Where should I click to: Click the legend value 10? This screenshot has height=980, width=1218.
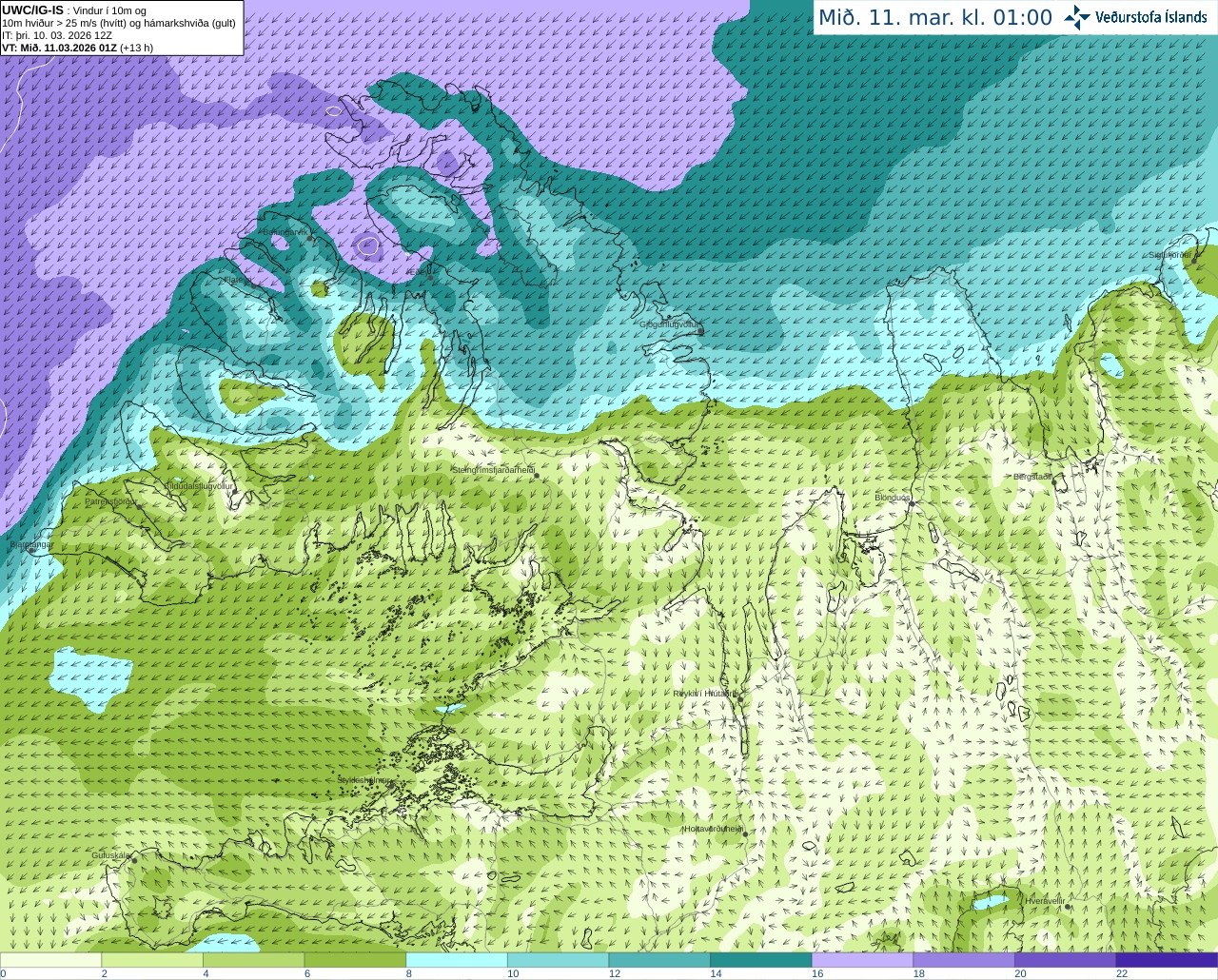point(513,973)
